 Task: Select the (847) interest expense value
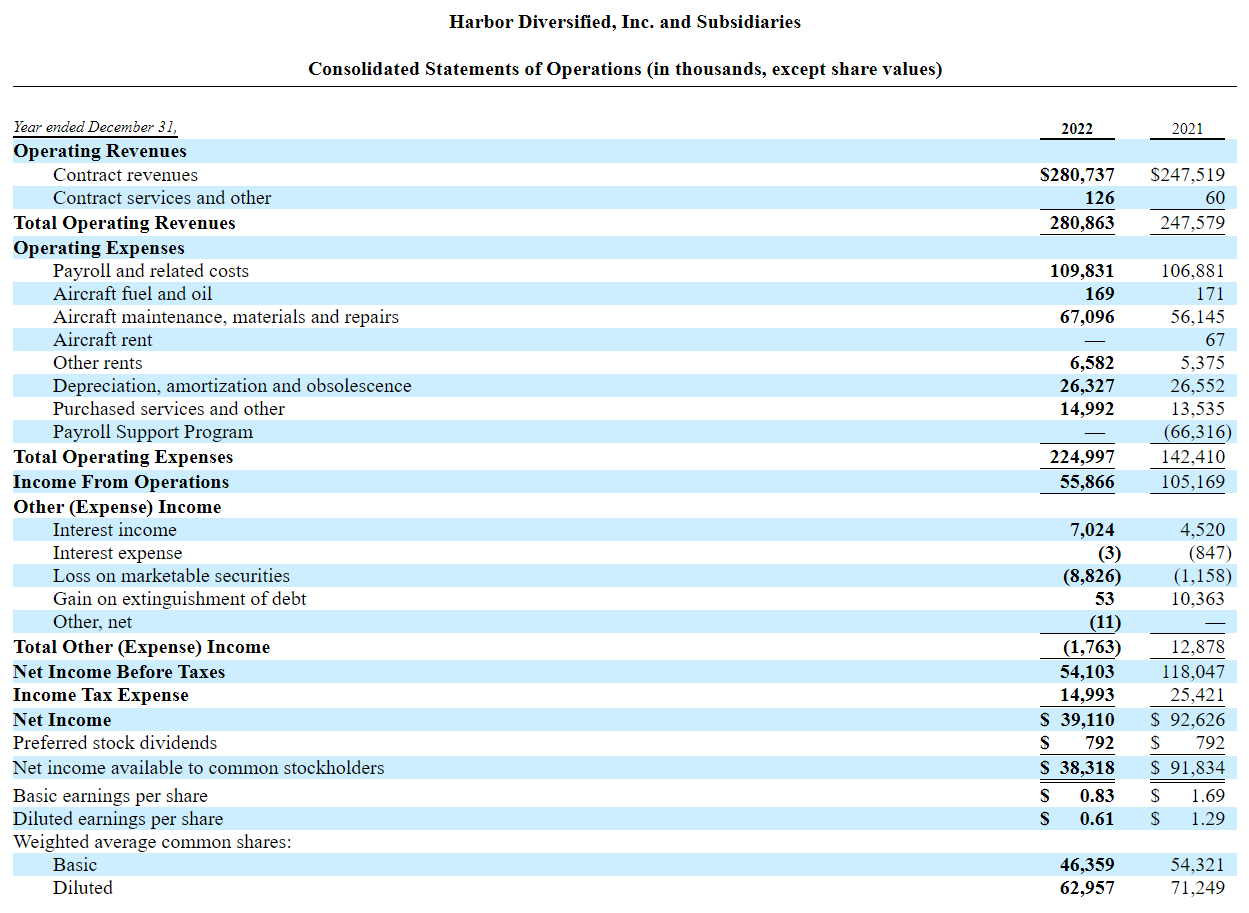click(1209, 553)
